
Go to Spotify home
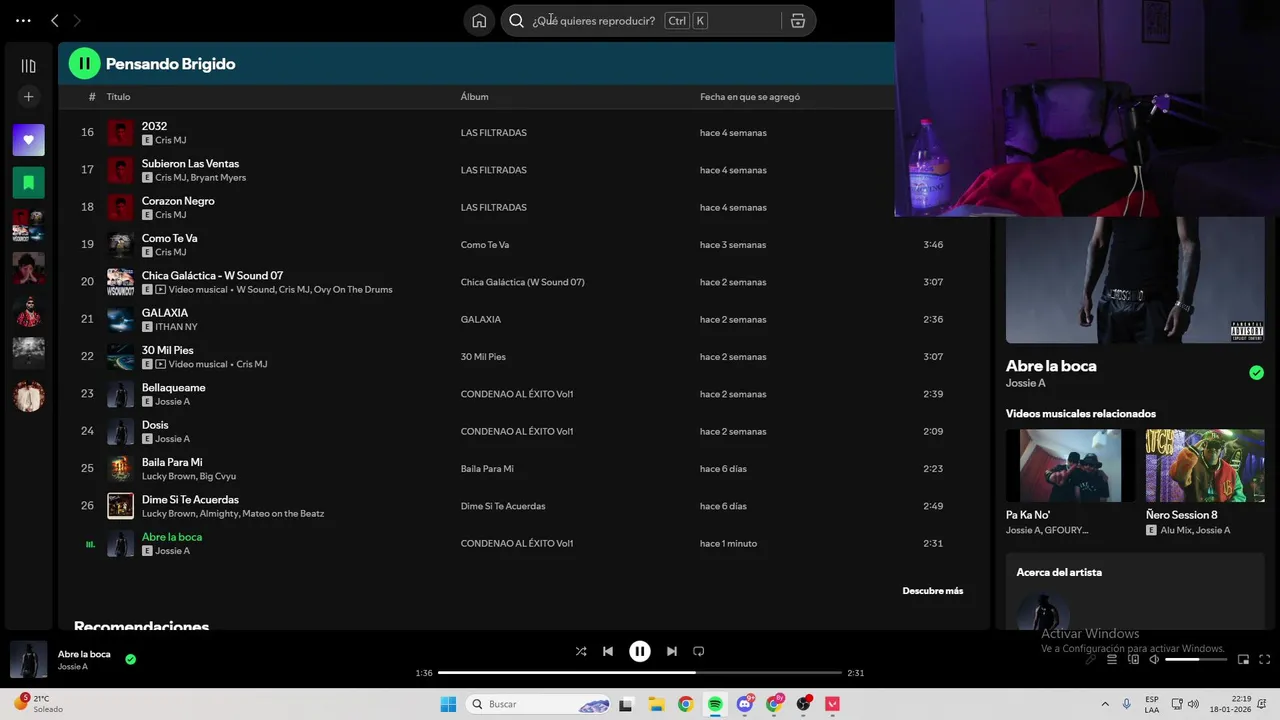point(479,21)
